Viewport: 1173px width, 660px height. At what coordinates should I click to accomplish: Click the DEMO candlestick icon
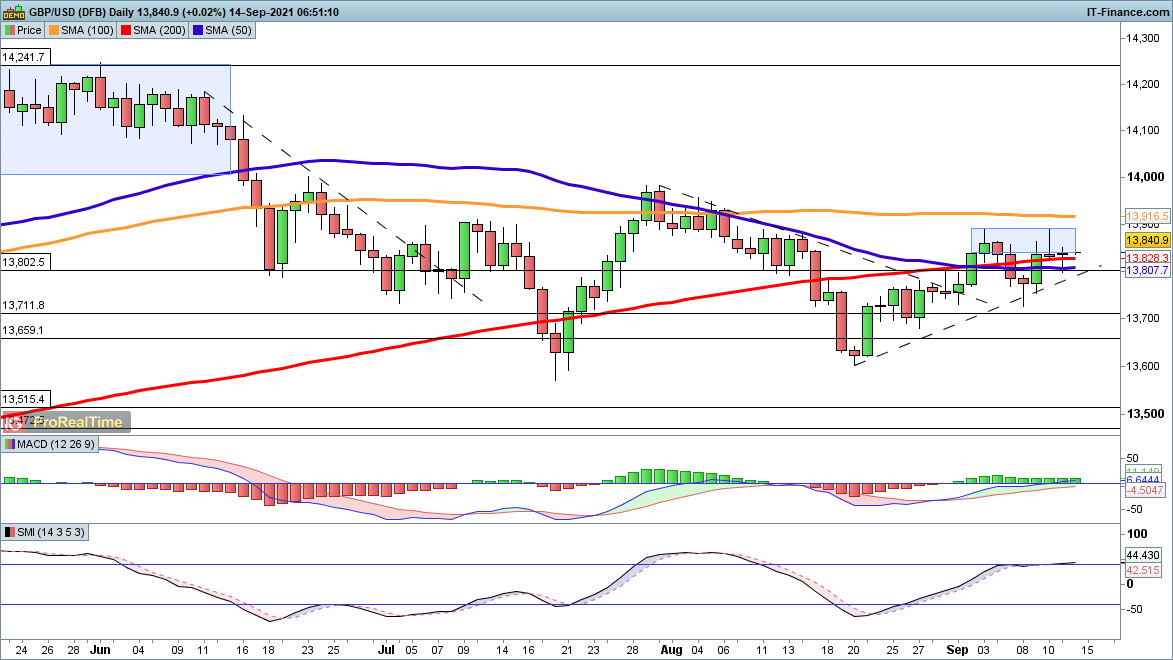coord(14,11)
